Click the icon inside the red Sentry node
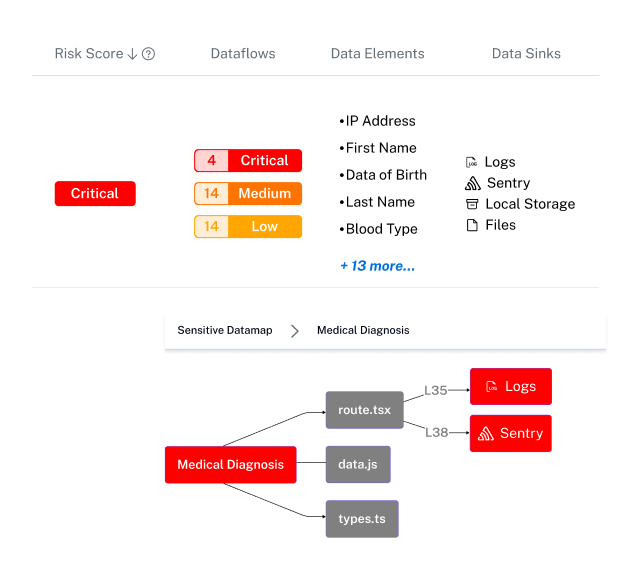This screenshot has height=563, width=631. tap(486, 434)
